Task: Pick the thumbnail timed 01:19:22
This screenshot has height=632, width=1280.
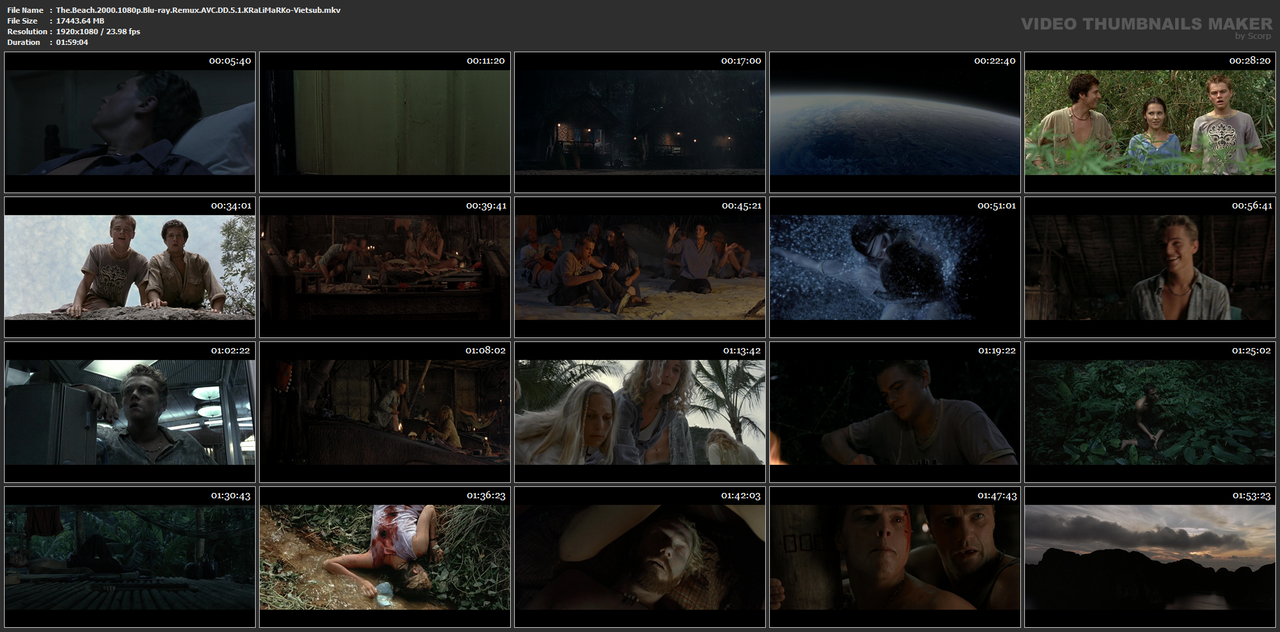Action: click(895, 412)
